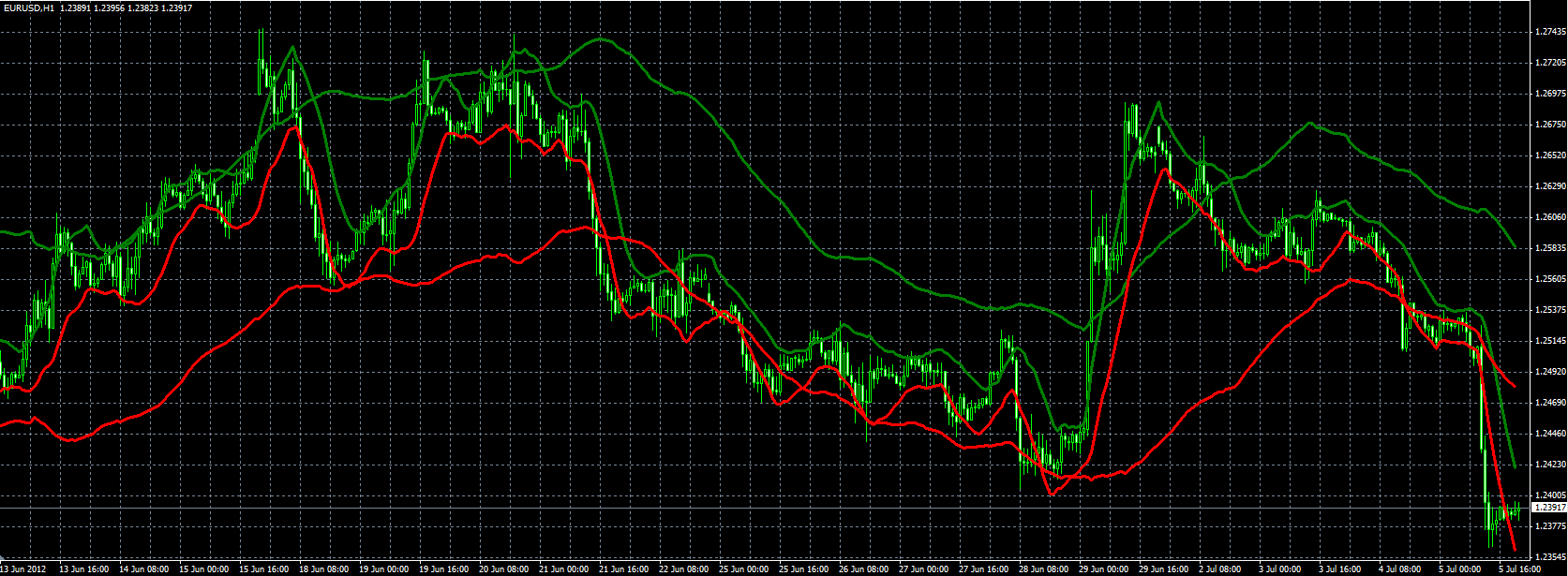
Task: Click the 1.25145 price axis label
Action: tap(1549, 341)
